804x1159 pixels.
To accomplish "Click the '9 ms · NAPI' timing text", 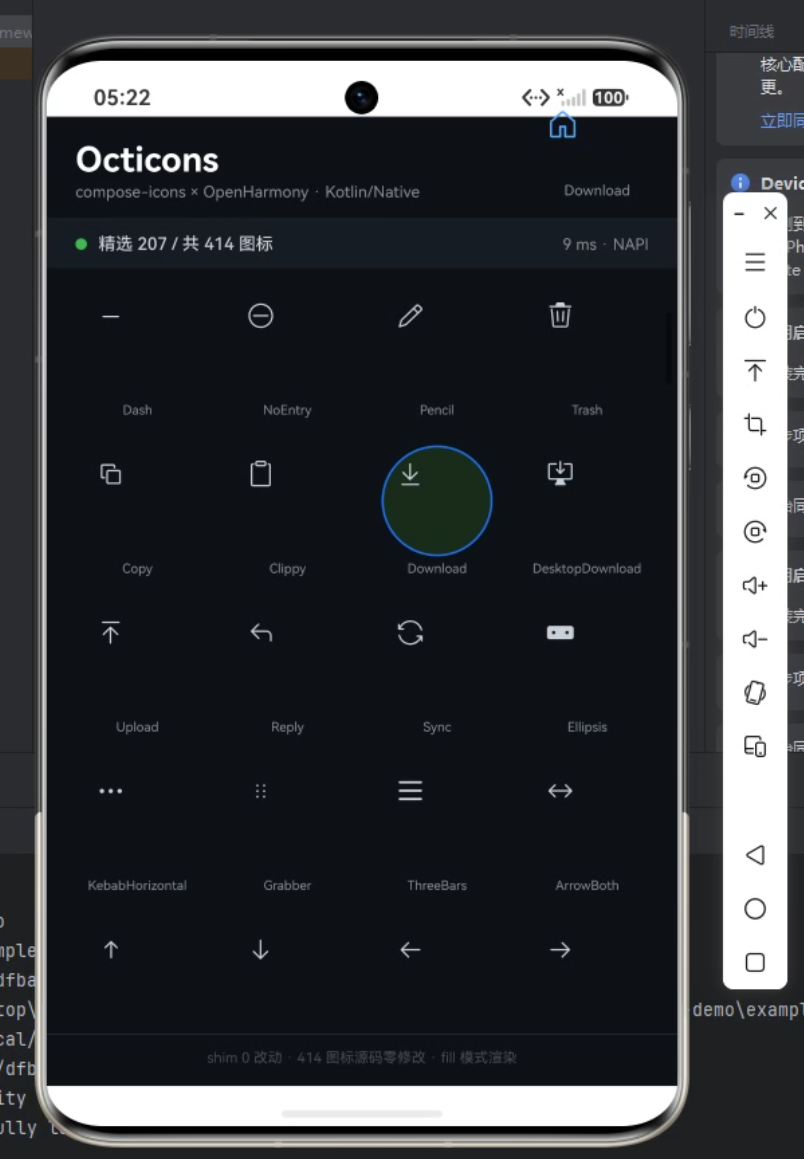I will [x=605, y=244].
